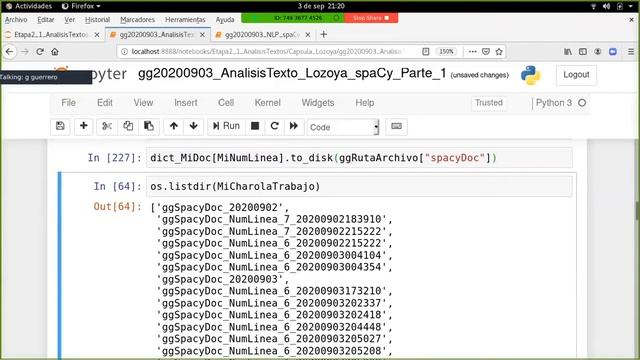Click the localhost URL address bar

267,51
